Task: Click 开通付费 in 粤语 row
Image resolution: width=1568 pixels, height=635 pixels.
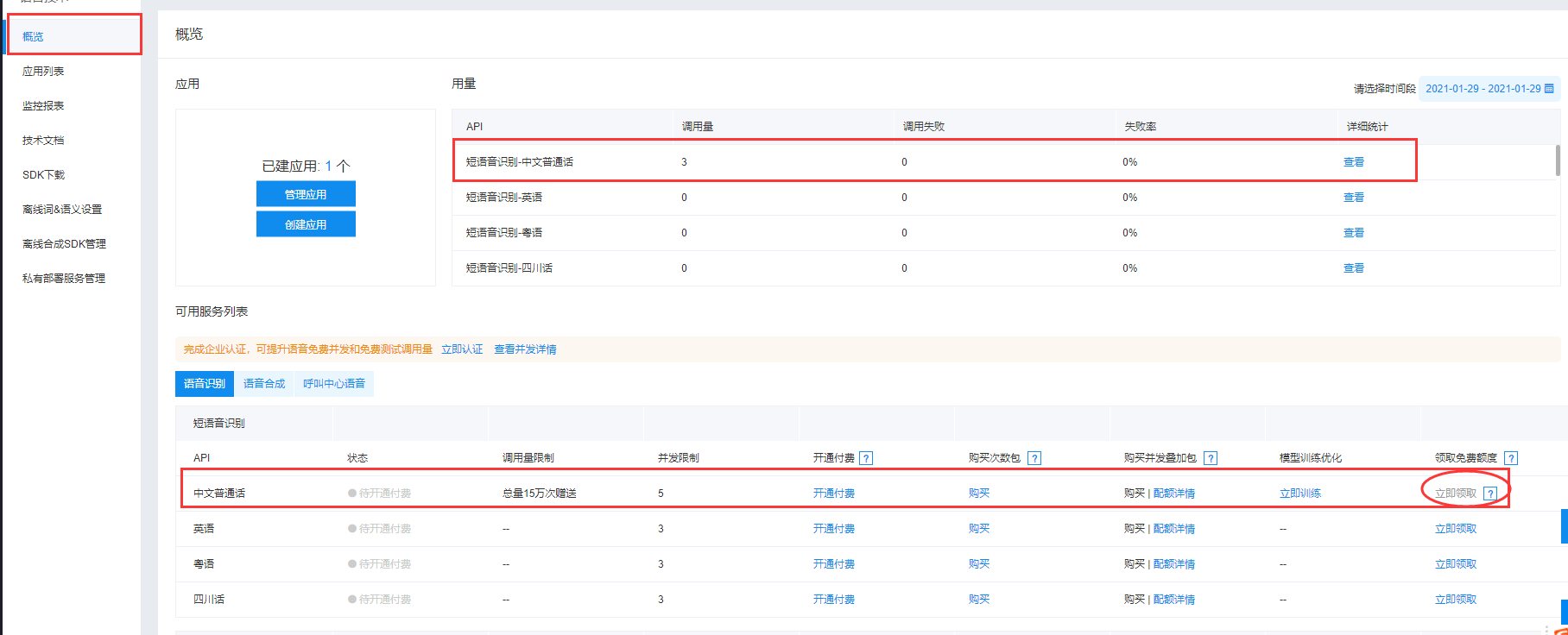Action: point(834,564)
